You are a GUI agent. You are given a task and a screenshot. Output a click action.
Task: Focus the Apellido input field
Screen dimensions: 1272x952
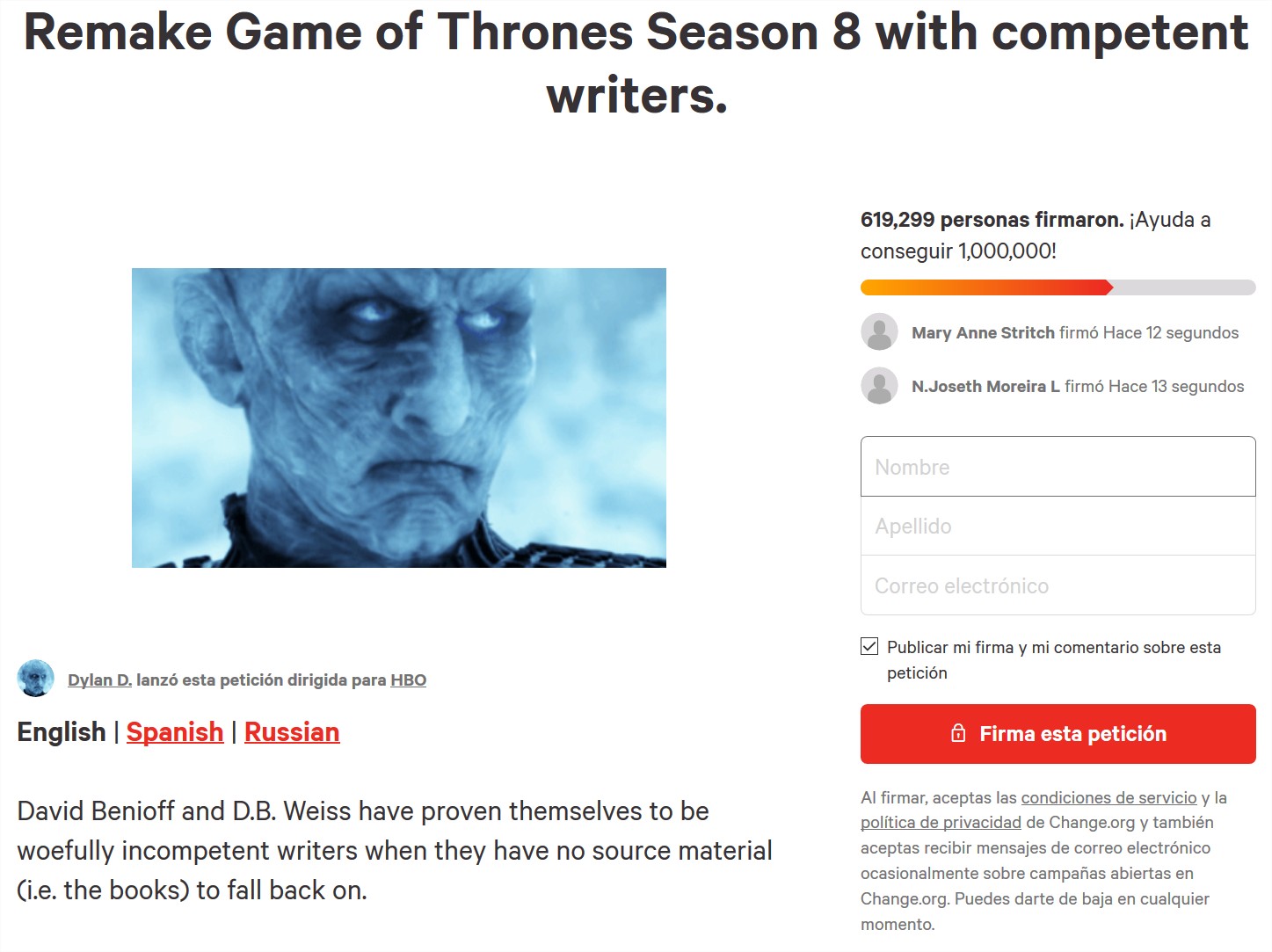point(1058,526)
